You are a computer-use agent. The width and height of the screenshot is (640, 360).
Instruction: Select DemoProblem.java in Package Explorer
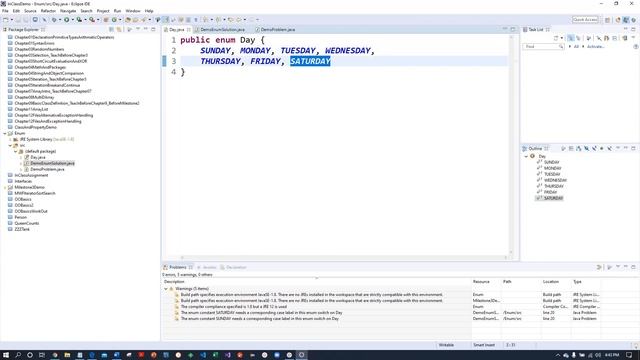coord(47,169)
